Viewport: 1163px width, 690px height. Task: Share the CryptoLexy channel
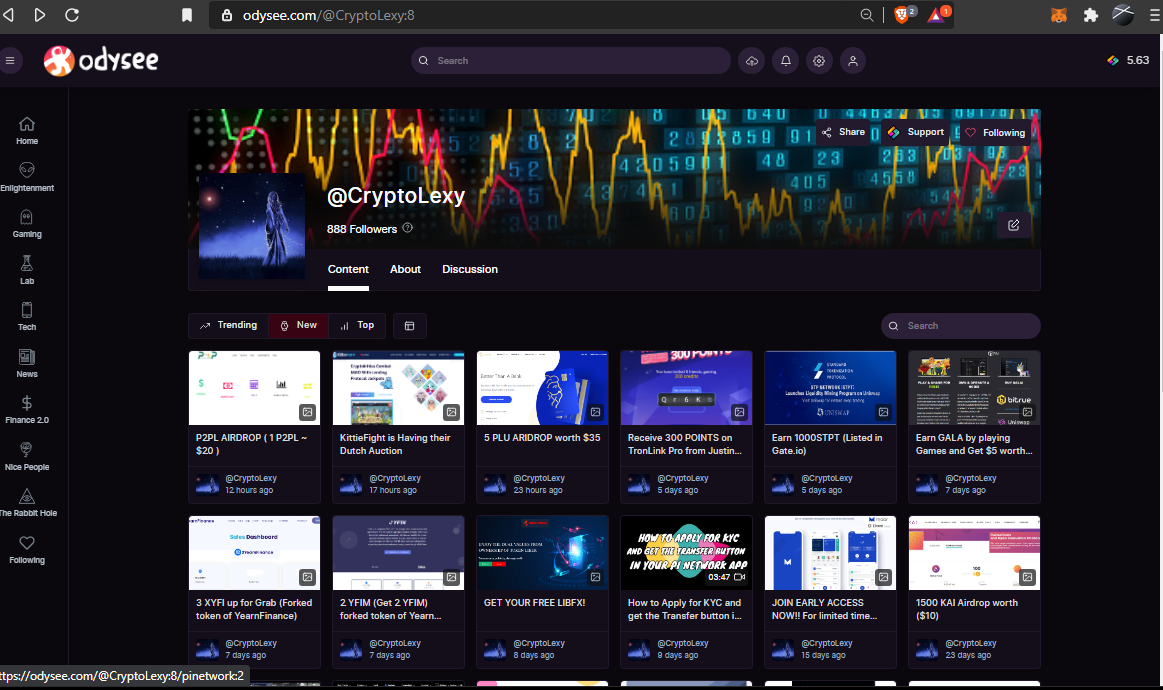click(843, 132)
